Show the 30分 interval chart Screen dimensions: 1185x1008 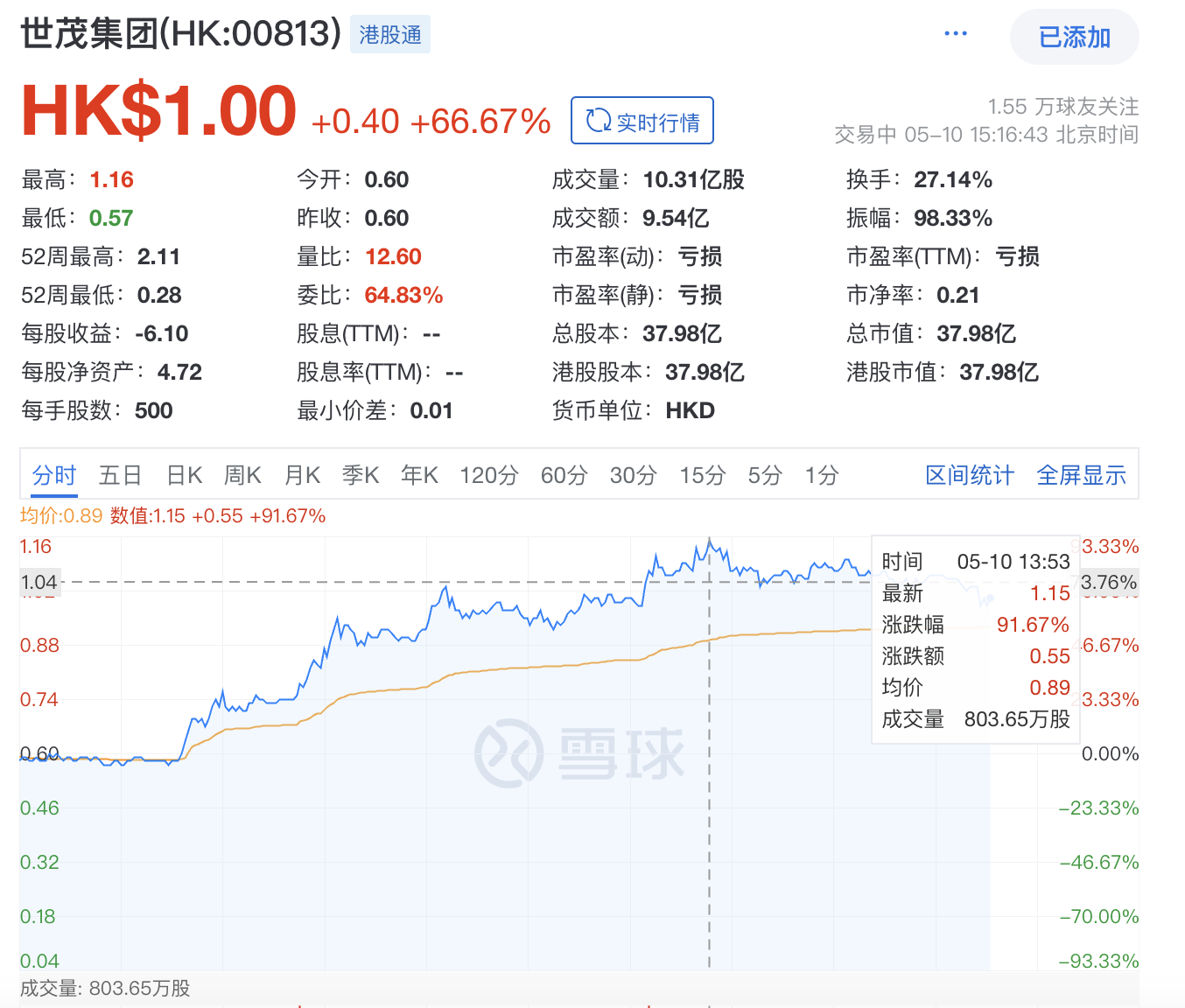tap(633, 475)
